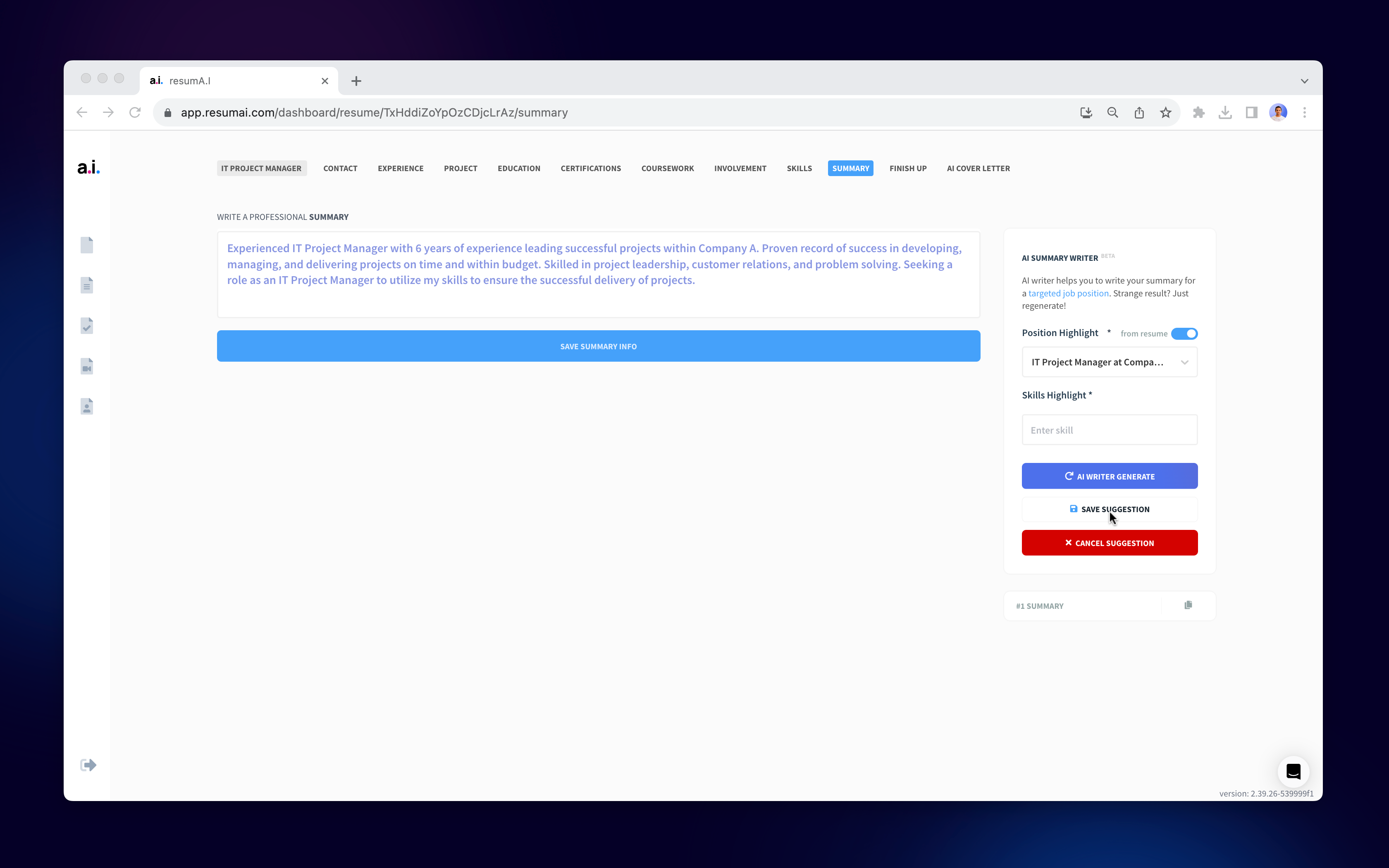Open the text document sidebar icon
This screenshot has width=1389, height=868.
pos(87,285)
